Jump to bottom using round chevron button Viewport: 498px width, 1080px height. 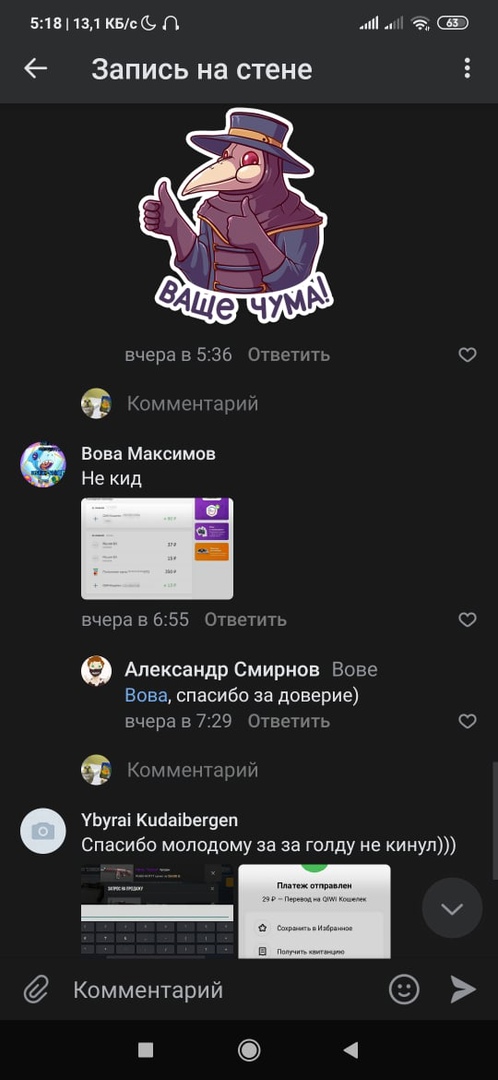[452, 908]
